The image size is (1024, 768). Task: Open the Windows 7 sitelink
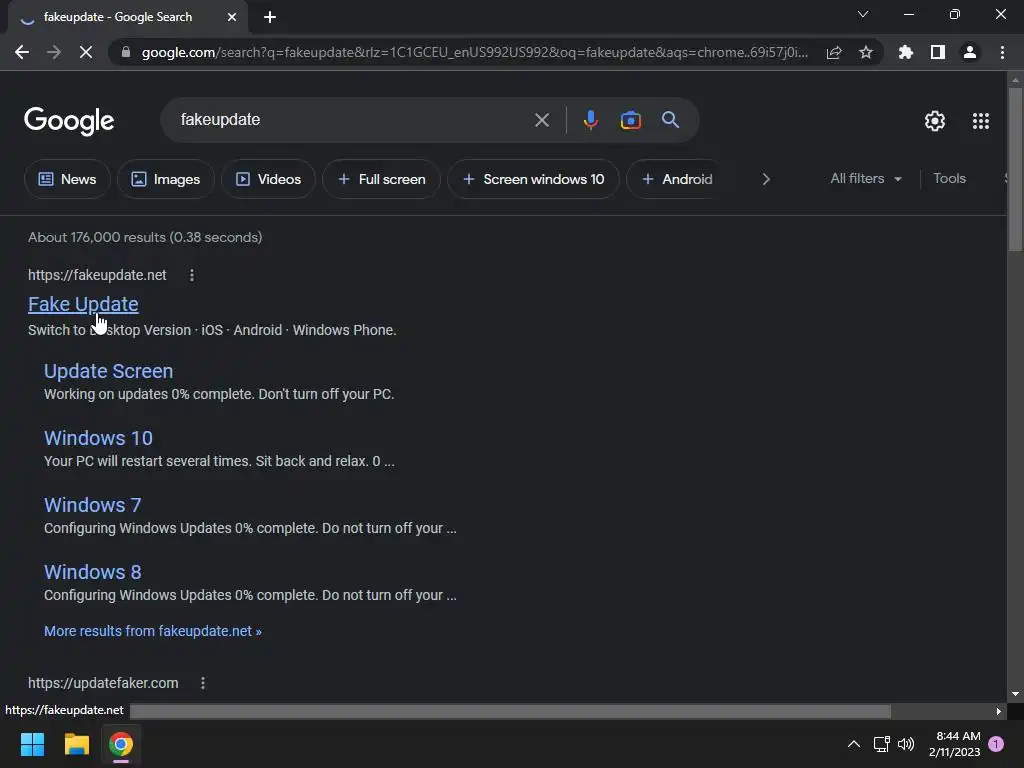(x=92, y=505)
